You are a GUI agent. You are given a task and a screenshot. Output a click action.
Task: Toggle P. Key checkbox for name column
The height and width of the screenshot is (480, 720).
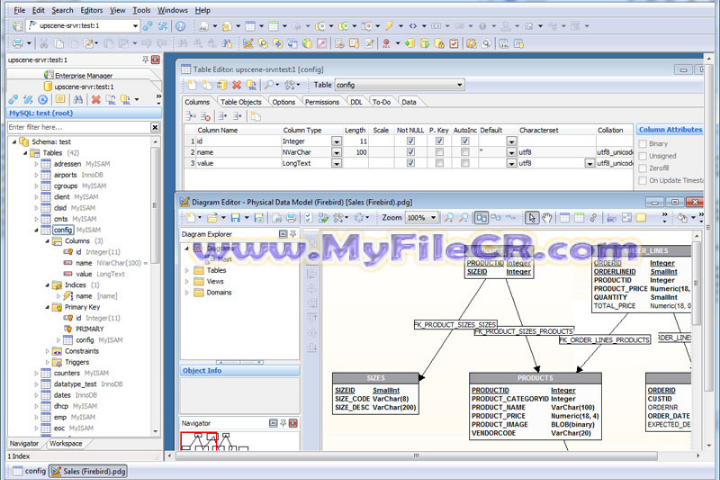click(439, 152)
